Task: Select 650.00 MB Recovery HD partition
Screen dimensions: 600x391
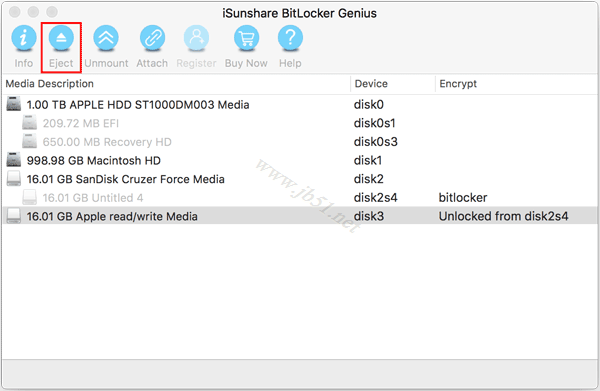Action: [x=300, y=142]
